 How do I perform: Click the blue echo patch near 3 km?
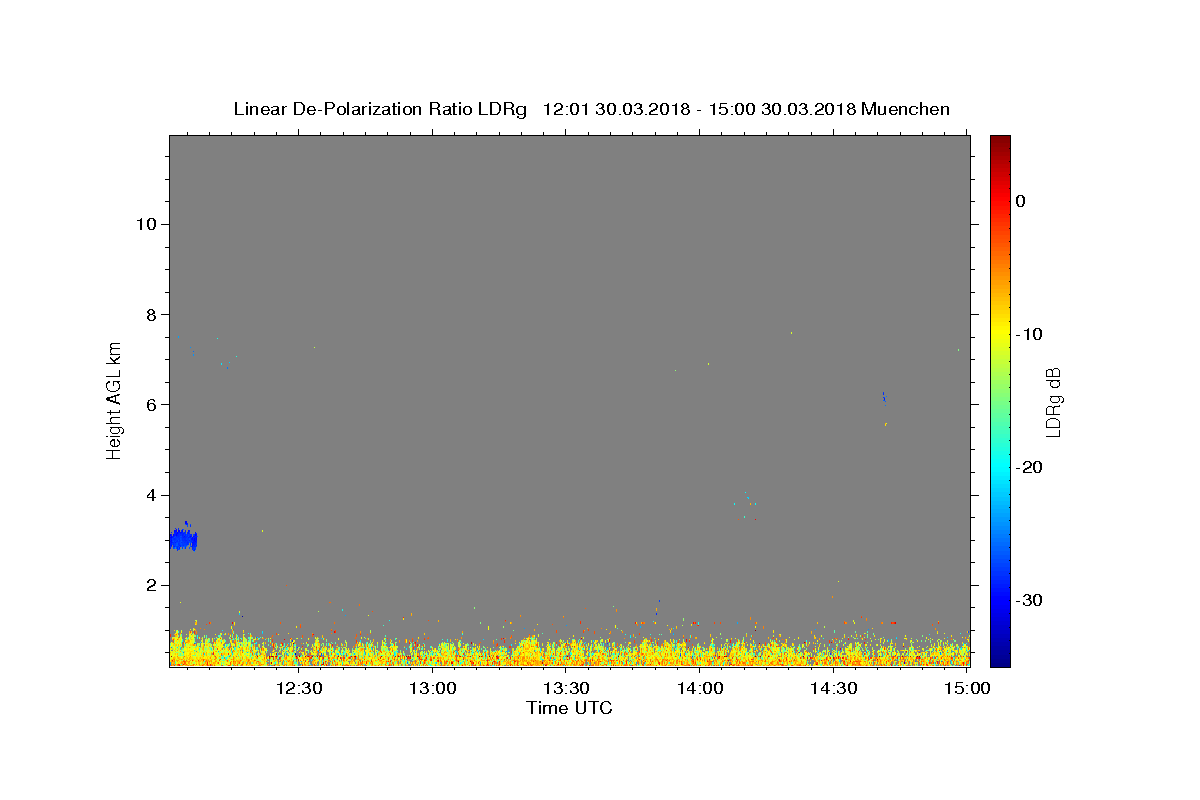(183, 538)
